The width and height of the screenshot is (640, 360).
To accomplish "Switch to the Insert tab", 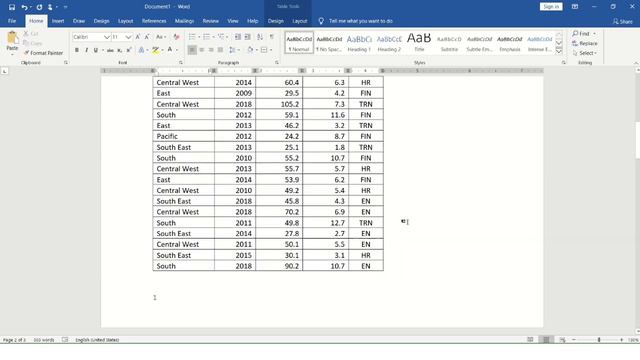I will click(58, 21).
